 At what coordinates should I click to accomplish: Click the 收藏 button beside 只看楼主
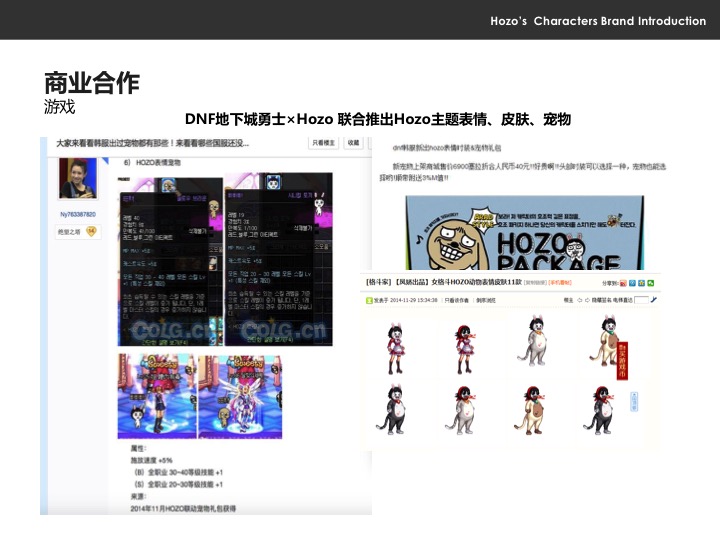coord(353,143)
